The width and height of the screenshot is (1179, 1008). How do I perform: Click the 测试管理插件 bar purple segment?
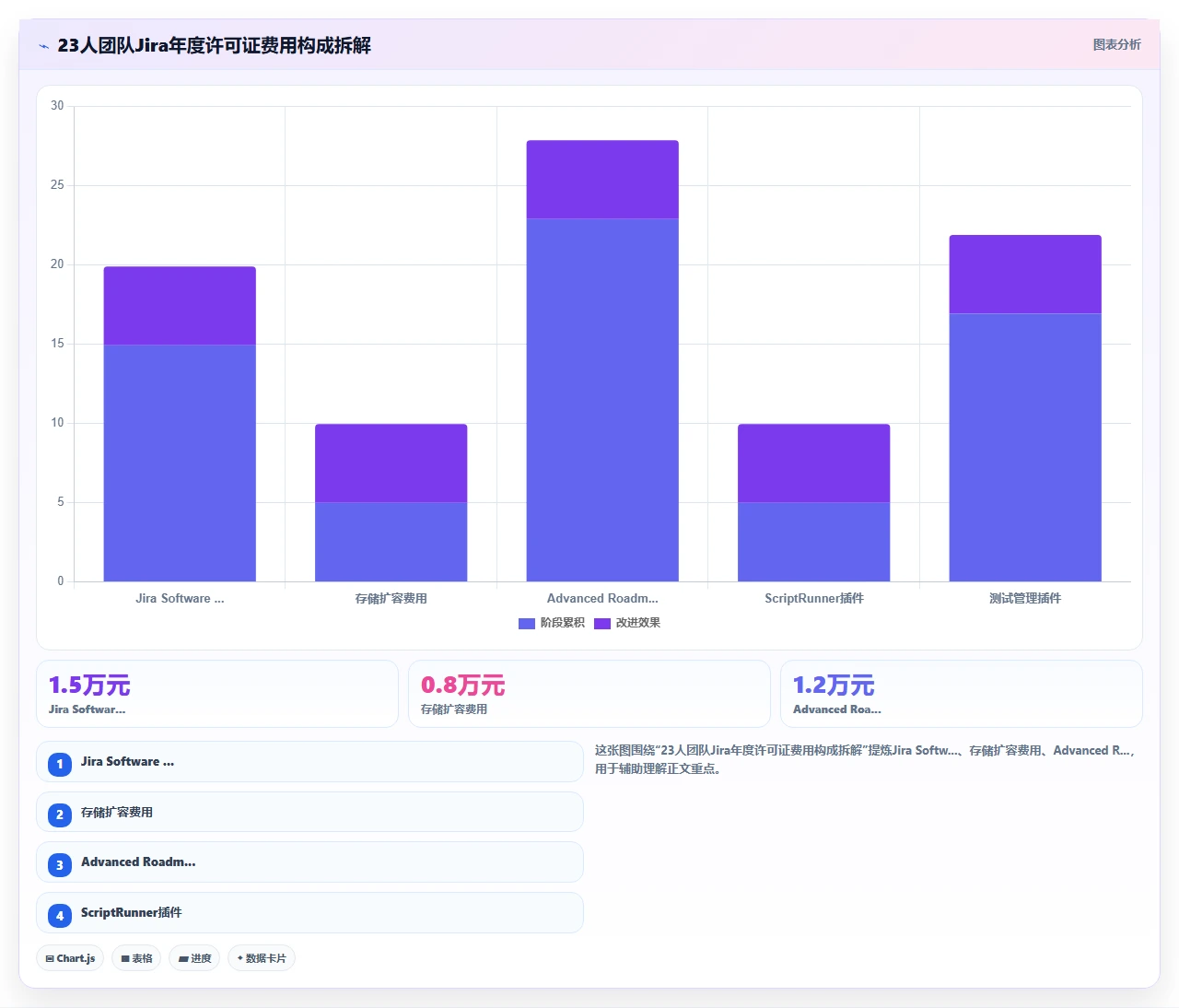[1025, 275]
